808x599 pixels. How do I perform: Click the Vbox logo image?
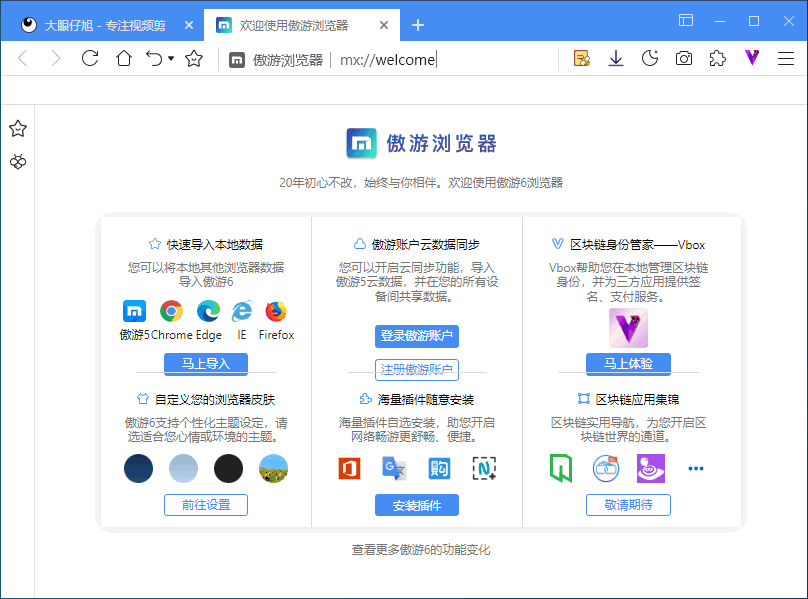pos(628,328)
